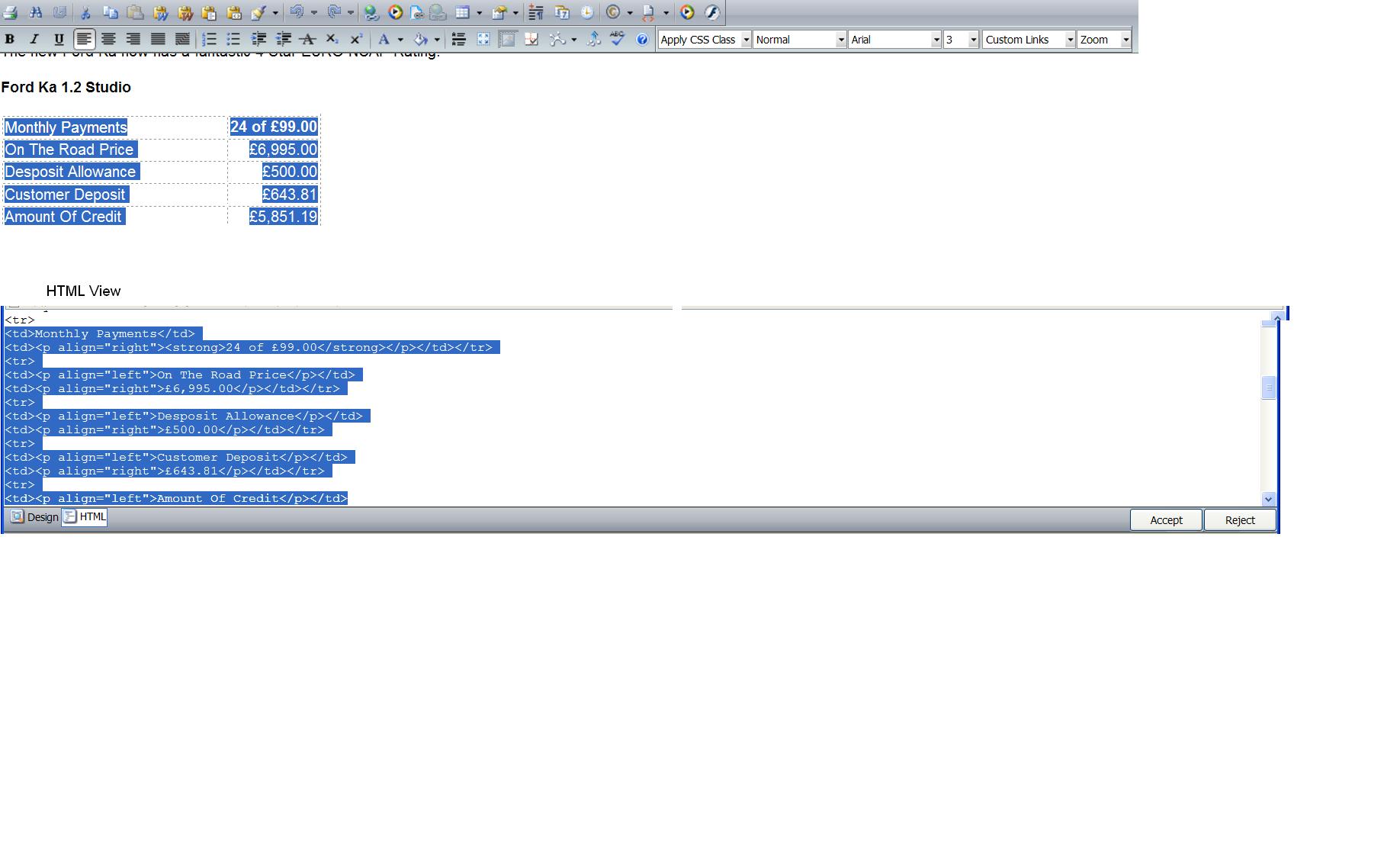Click the 24 of £99.00 cell

pos(274,127)
